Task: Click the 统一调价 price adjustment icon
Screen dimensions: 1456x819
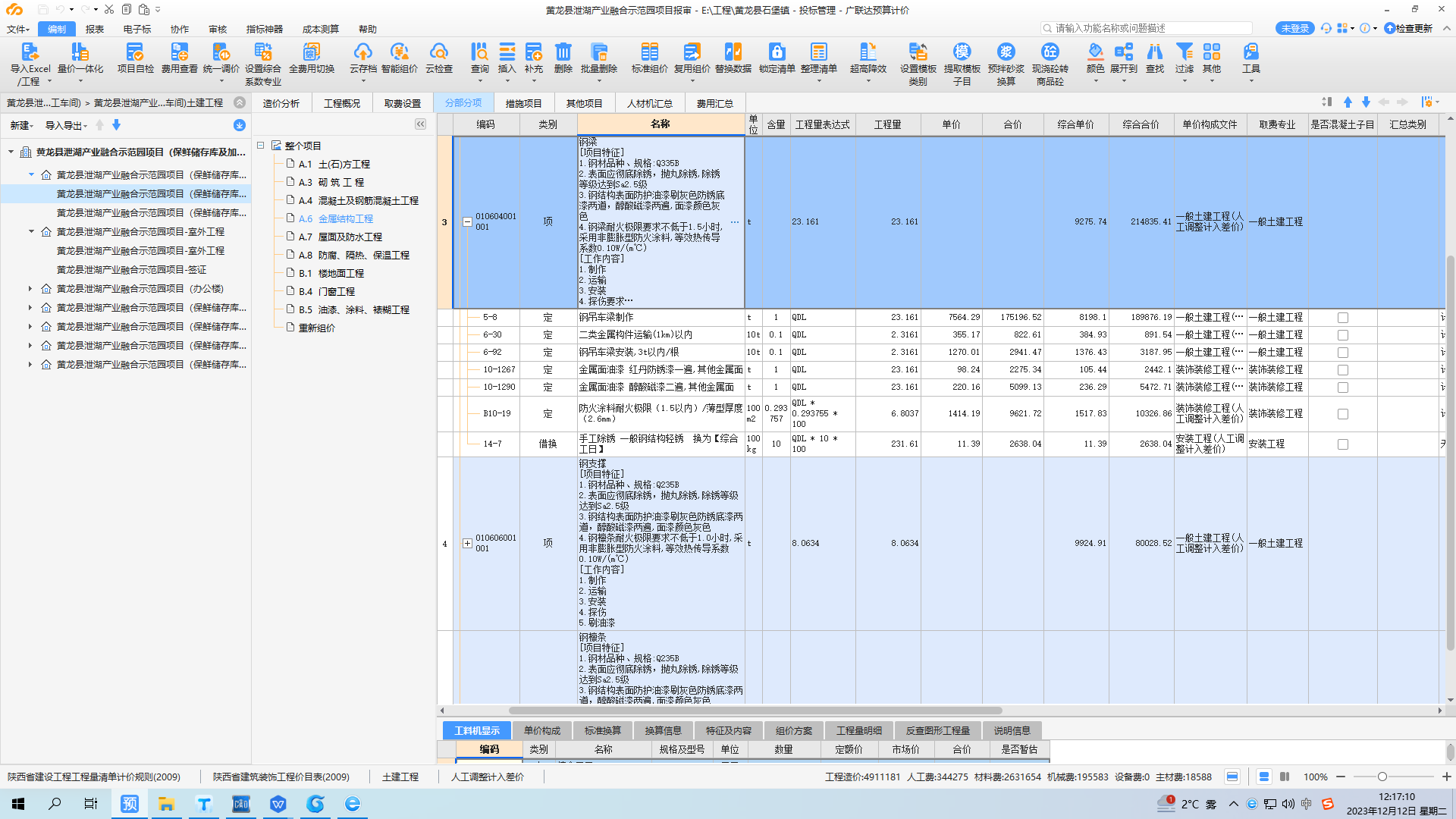Action: (x=221, y=52)
